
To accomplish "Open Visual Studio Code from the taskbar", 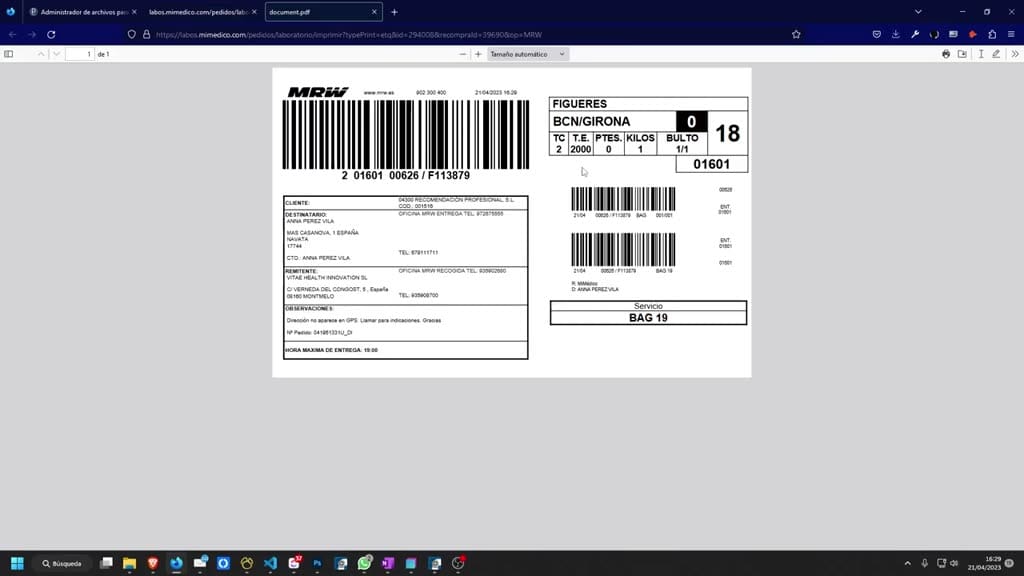I will click(270, 563).
